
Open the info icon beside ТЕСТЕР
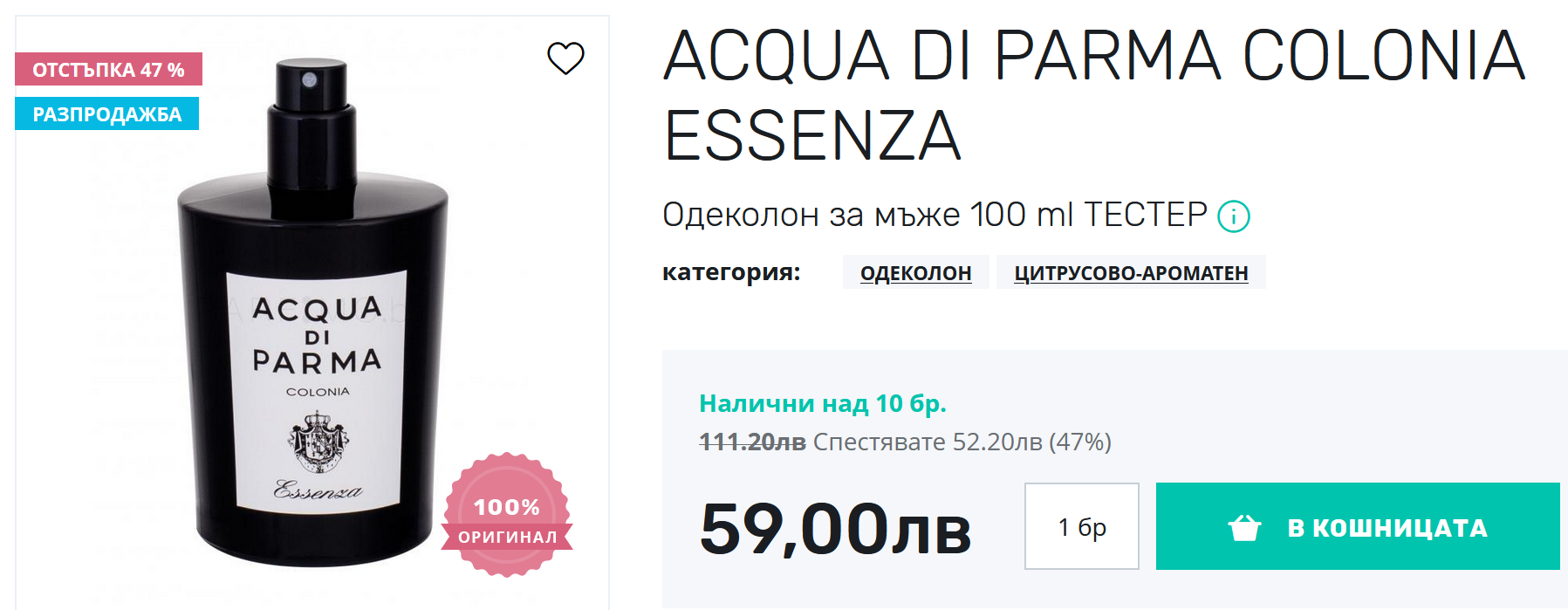(1233, 216)
